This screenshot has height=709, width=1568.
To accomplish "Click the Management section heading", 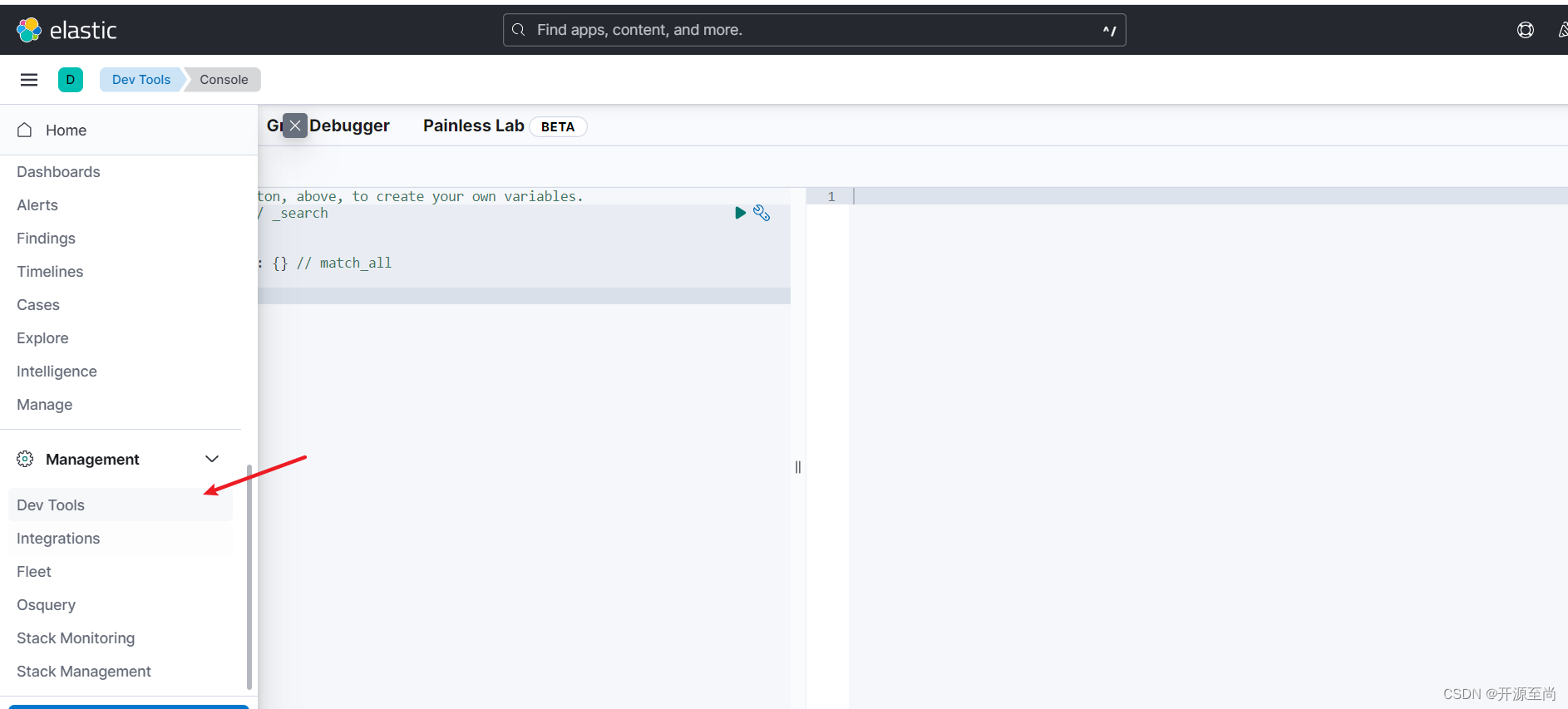I will click(92, 460).
